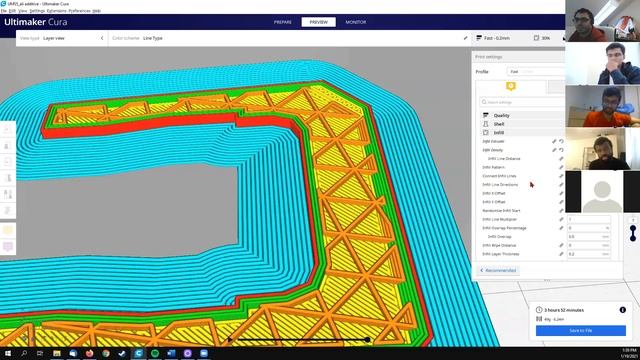Open the Settings menu
Screen dimensions: 640x360
click(x=37, y=11)
